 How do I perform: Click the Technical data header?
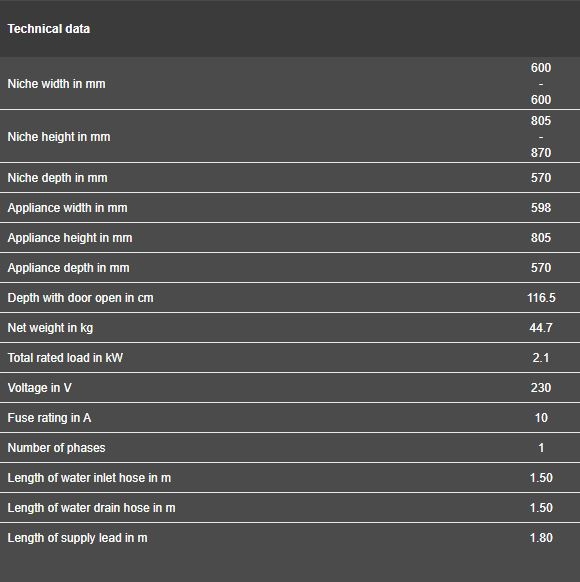(49, 29)
